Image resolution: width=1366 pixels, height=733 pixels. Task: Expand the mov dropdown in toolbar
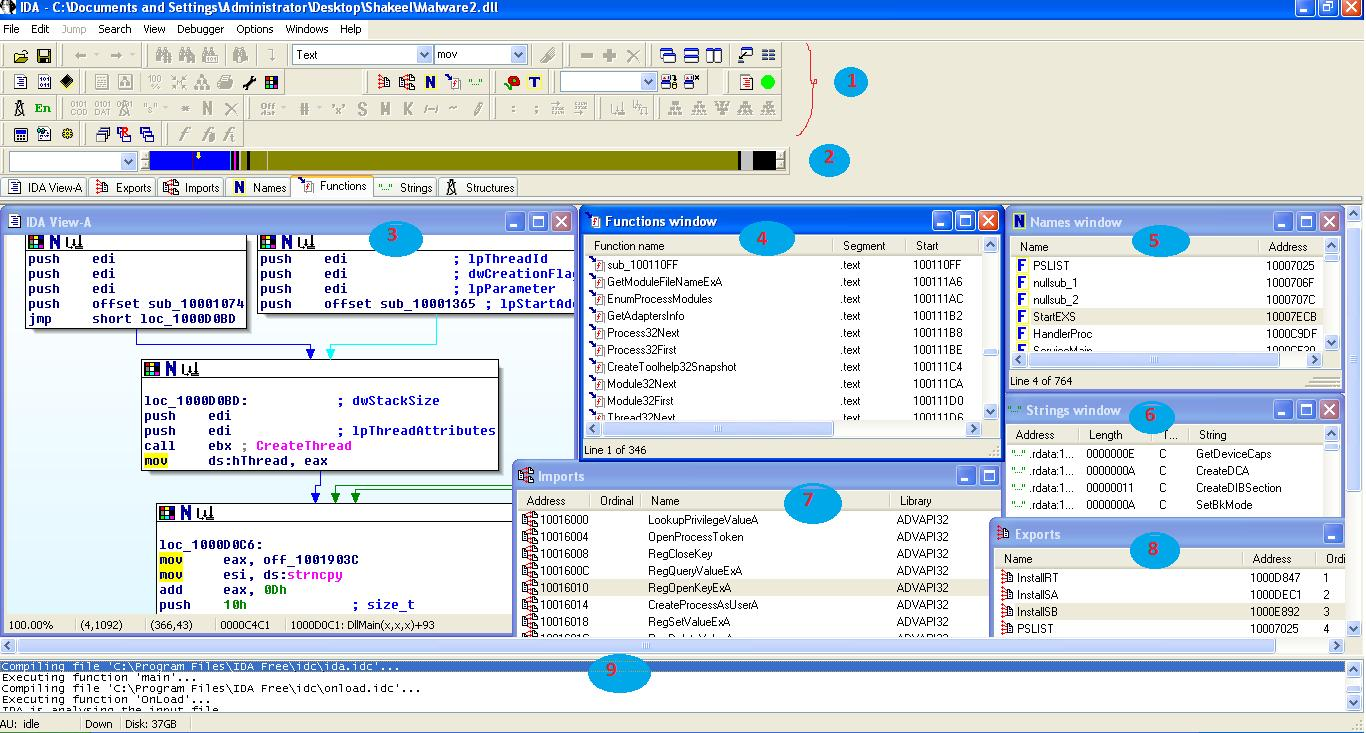(518, 55)
